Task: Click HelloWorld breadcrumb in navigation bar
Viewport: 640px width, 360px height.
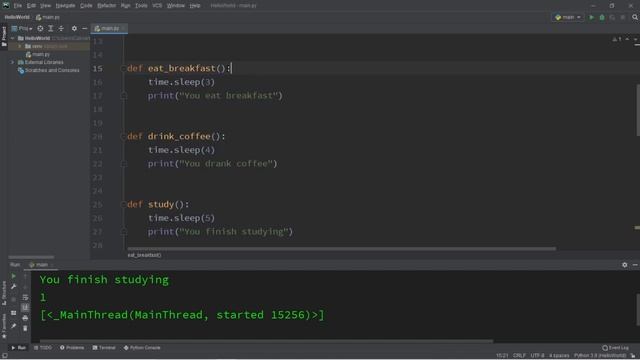Action: point(17,17)
